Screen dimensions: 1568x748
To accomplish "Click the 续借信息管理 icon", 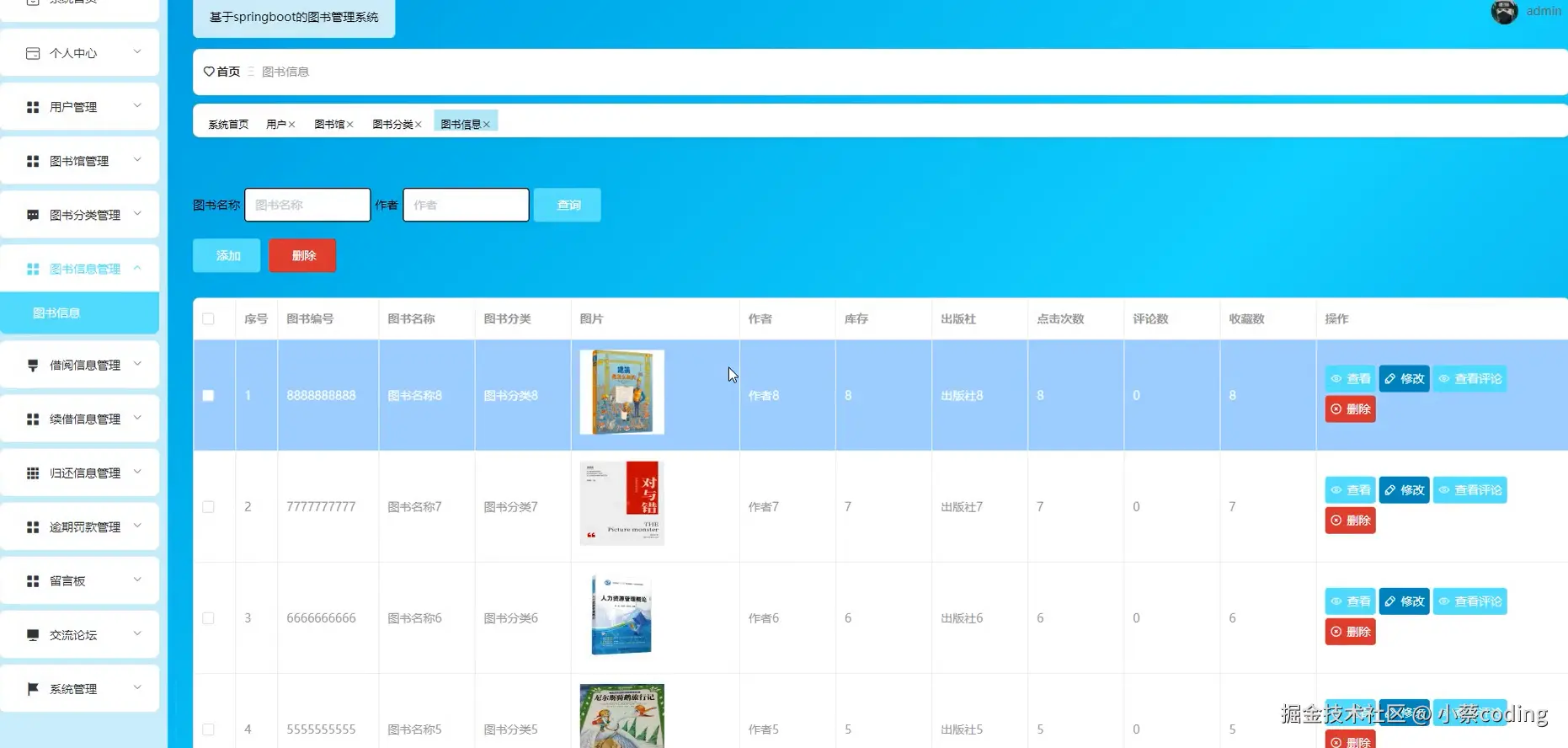I will tap(33, 419).
